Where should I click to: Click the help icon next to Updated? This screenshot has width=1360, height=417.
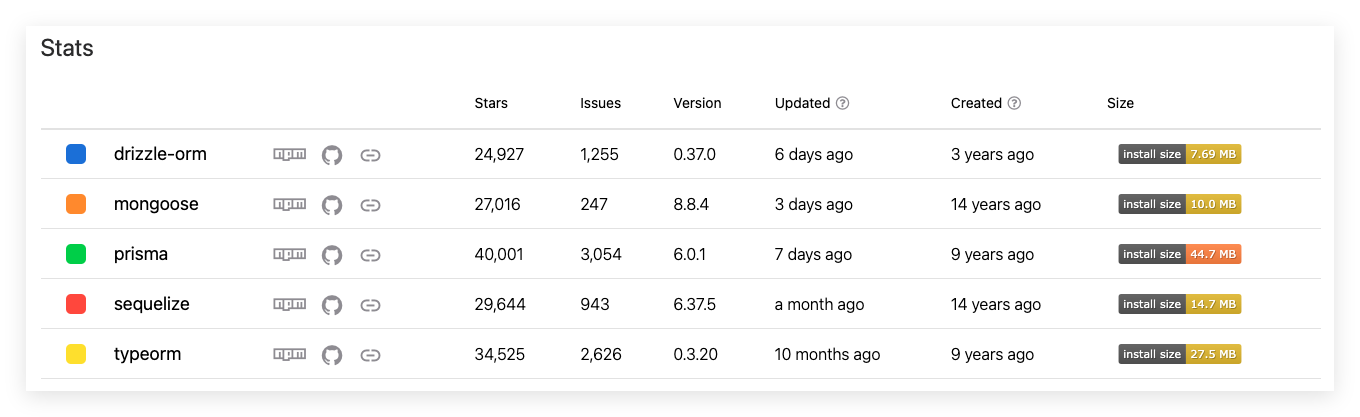842,103
